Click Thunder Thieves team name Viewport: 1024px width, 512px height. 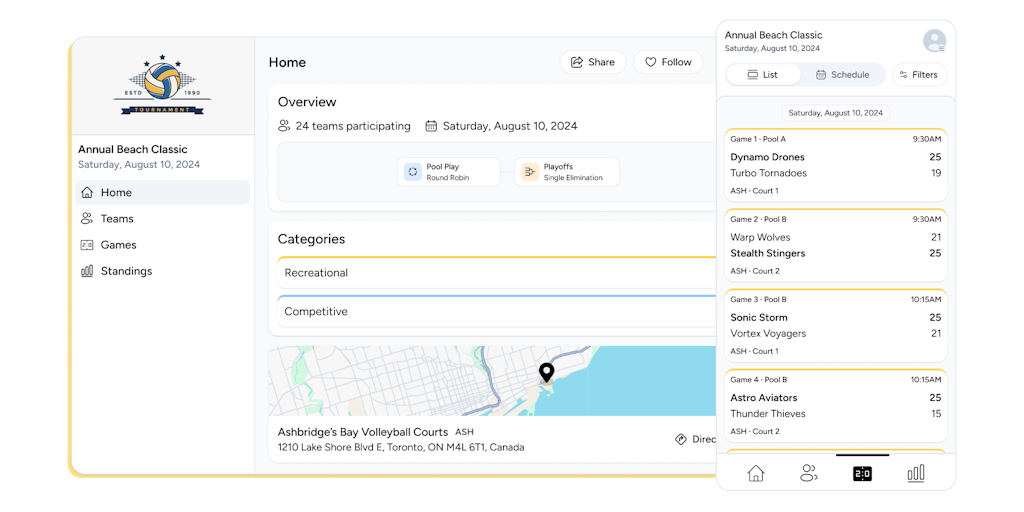[768, 413]
